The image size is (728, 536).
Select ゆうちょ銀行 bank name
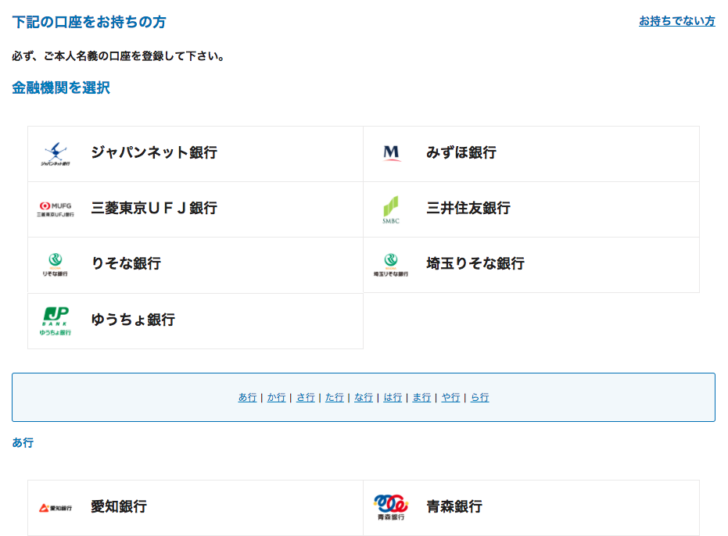coord(133,320)
